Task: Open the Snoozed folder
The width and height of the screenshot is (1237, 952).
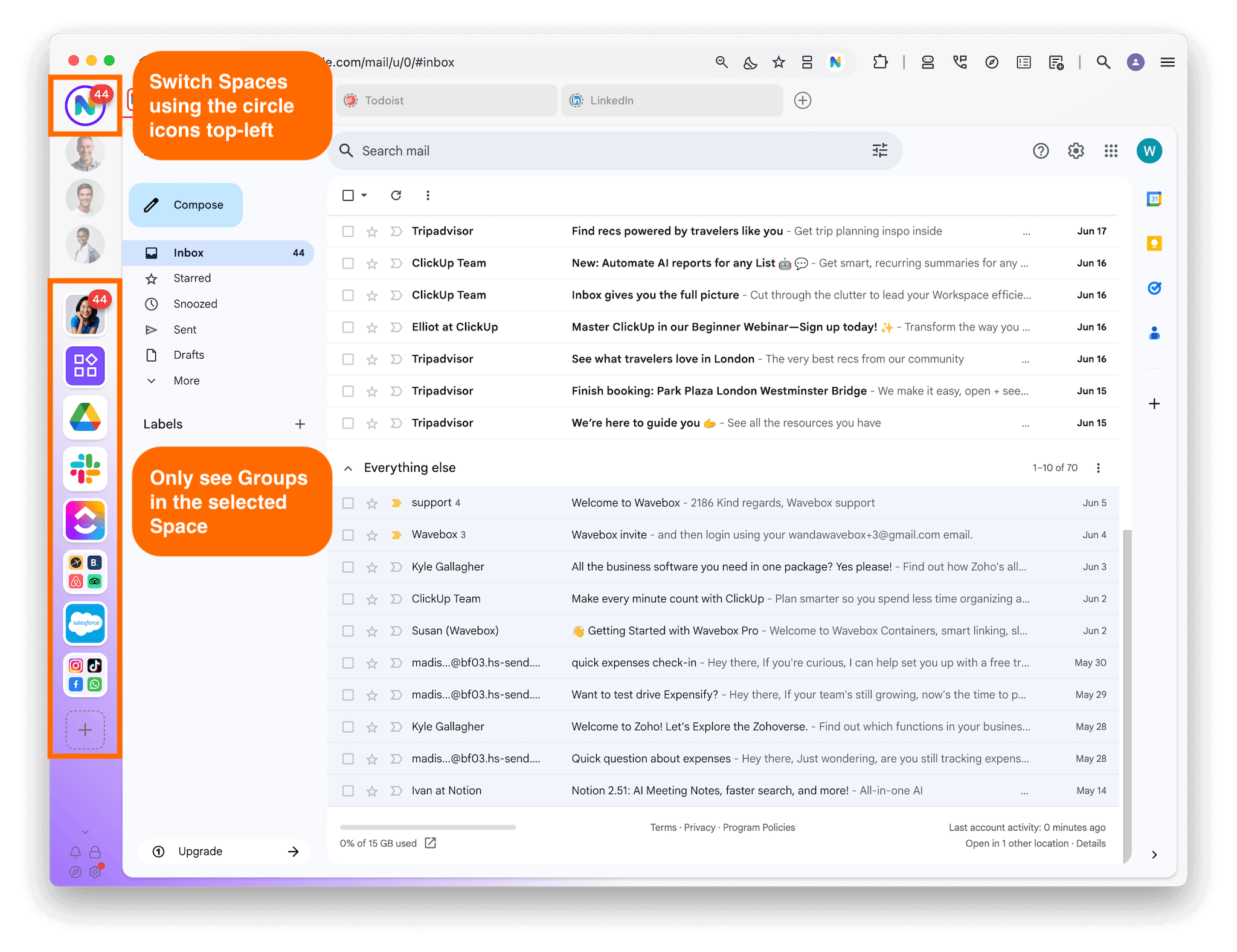Action: pyautogui.click(x=195, y=304)
